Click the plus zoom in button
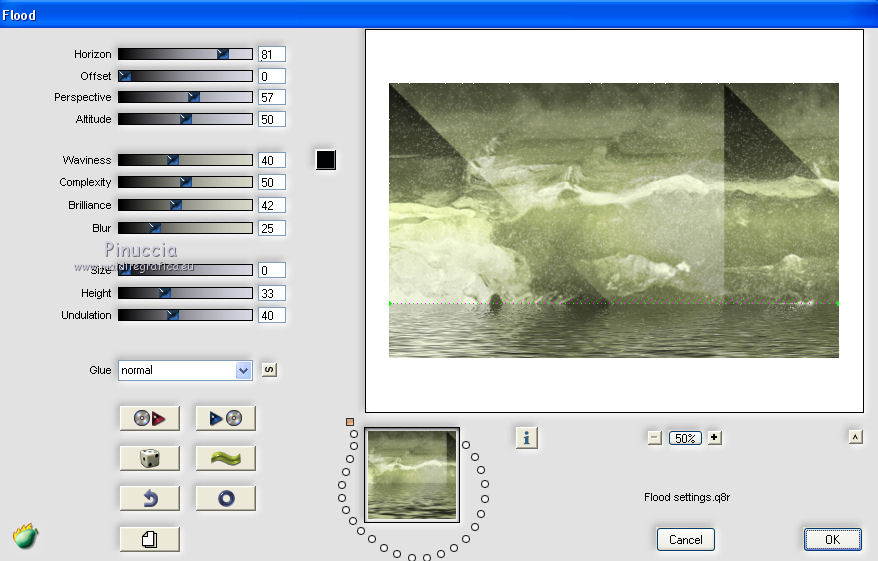 (714, 437)
